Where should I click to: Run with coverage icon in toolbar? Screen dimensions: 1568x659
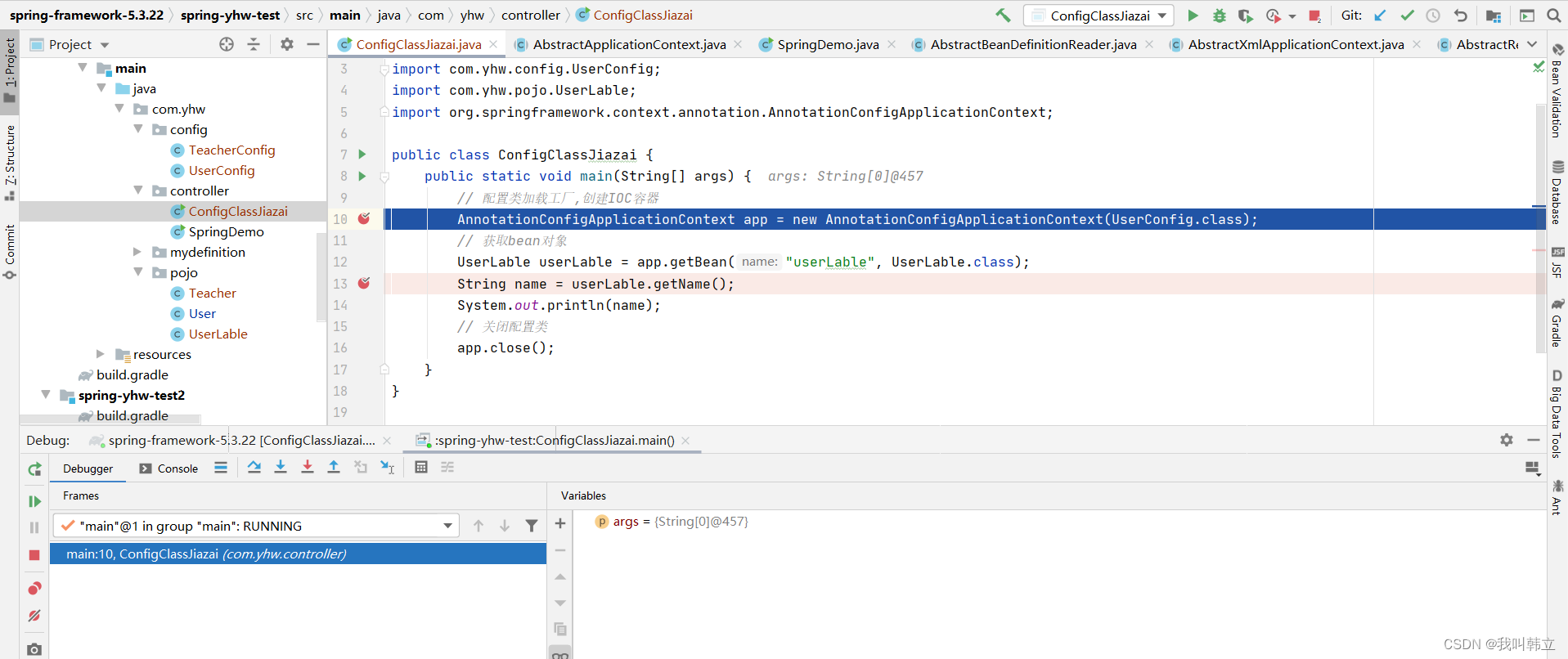(1245, 16)
